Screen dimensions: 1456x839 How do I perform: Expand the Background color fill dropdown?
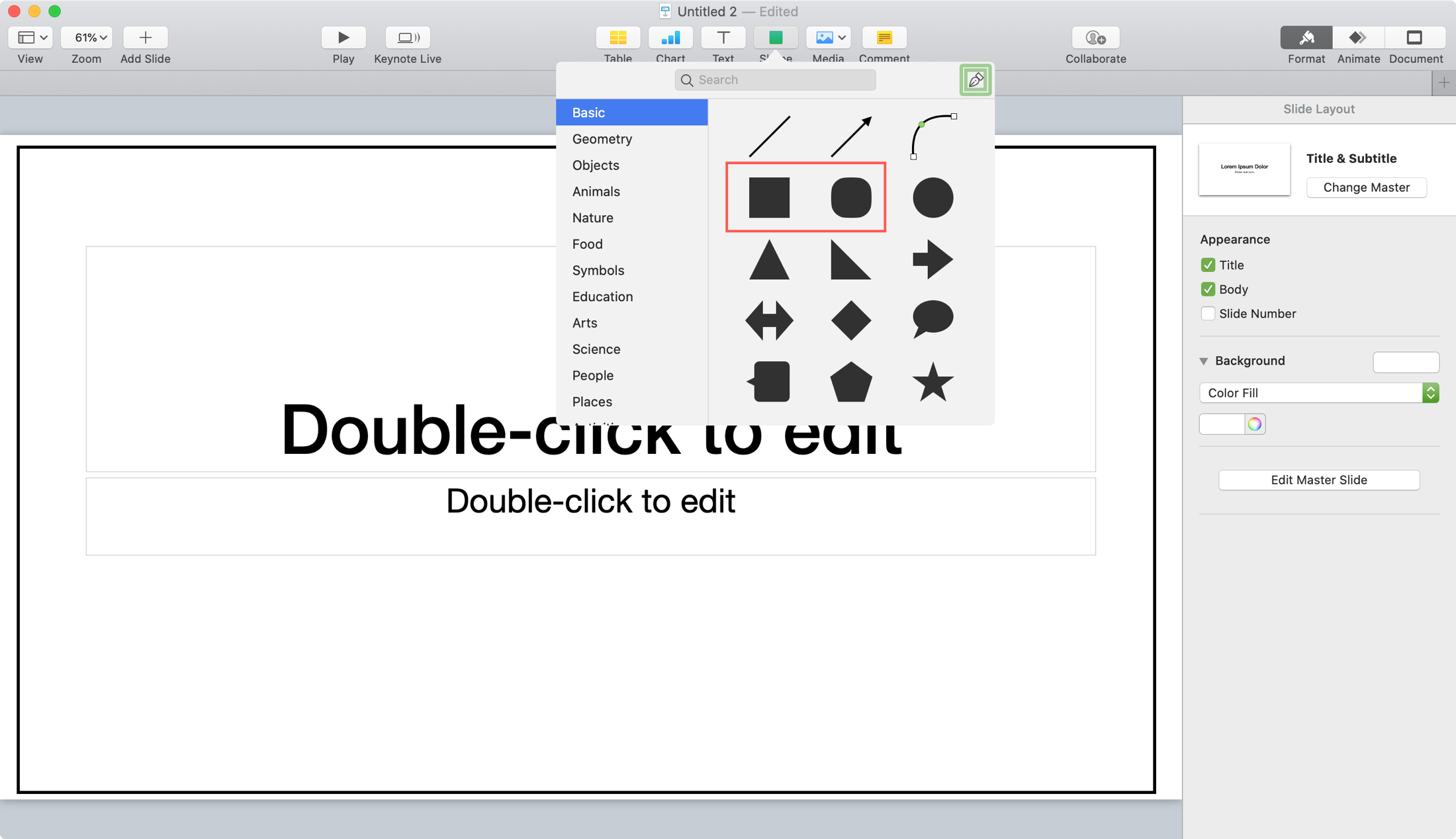1431,392
